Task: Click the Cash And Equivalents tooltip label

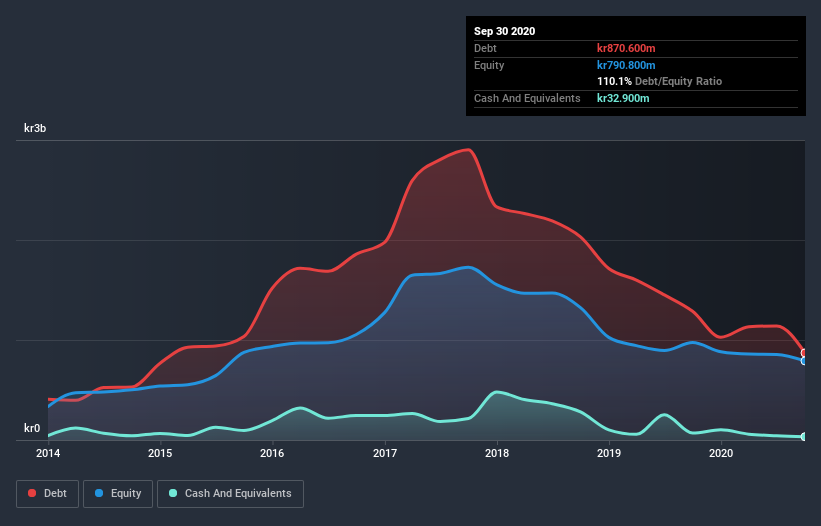Action: (x=527, y=98)
